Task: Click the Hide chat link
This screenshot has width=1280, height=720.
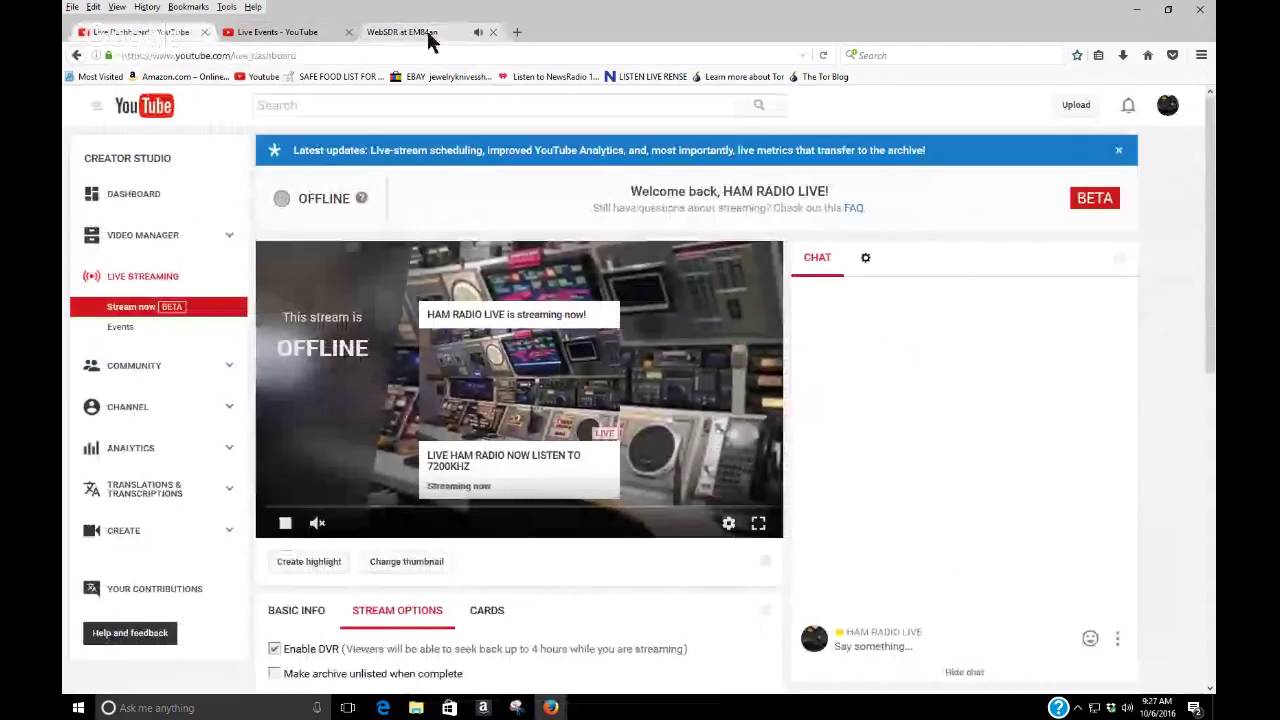Action: (964, 672)
